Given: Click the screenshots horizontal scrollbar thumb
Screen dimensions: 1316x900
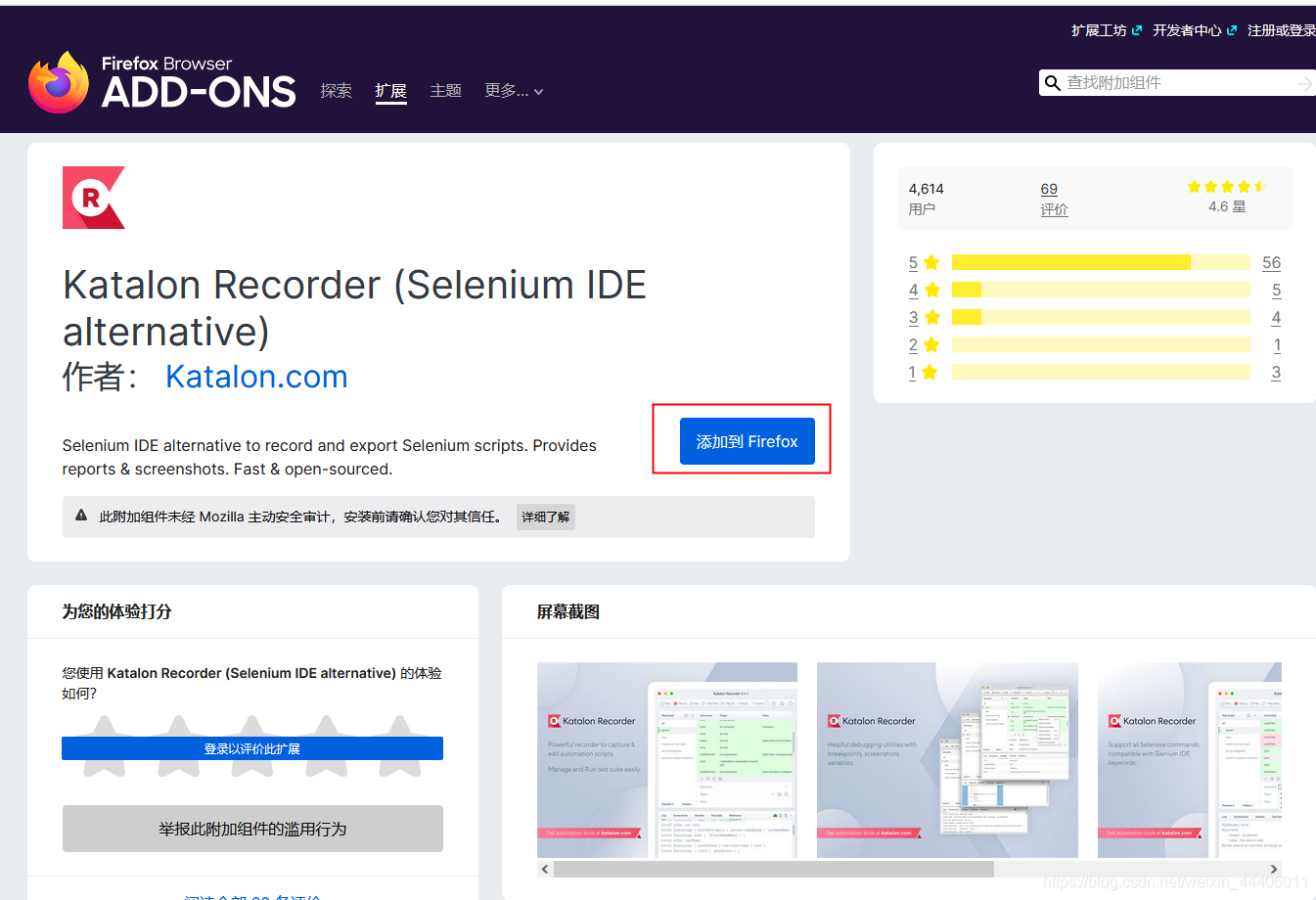Looking at the screenshot, I should click(x=774, y=869).
